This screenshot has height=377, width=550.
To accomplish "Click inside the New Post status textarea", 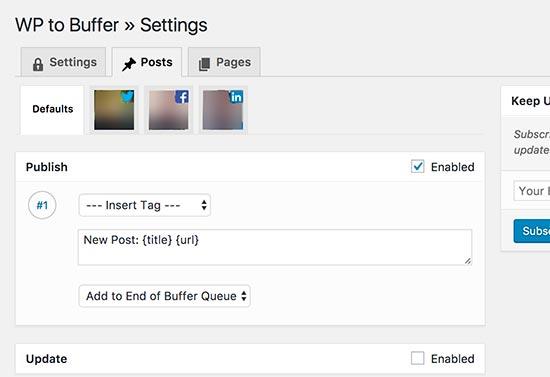I will [275, 247].
